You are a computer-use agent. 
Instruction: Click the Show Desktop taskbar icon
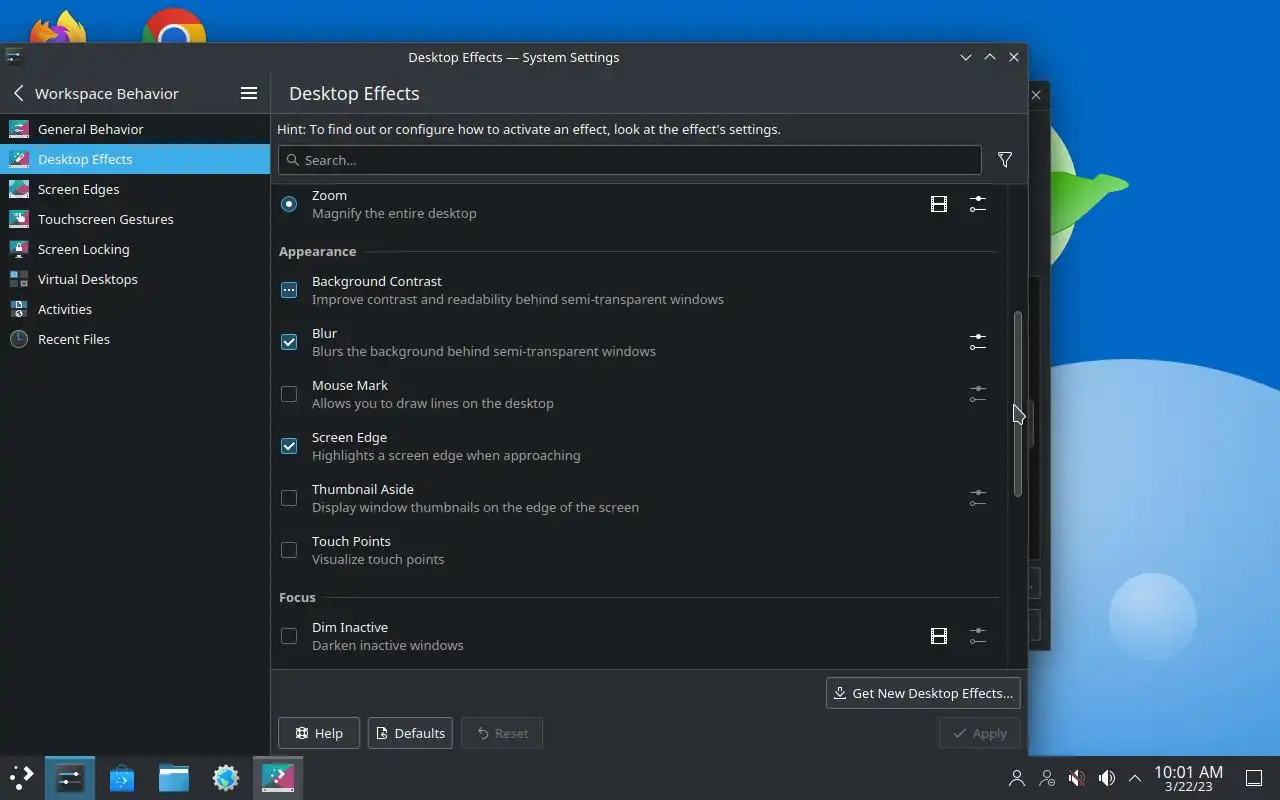pos(1254,777)
